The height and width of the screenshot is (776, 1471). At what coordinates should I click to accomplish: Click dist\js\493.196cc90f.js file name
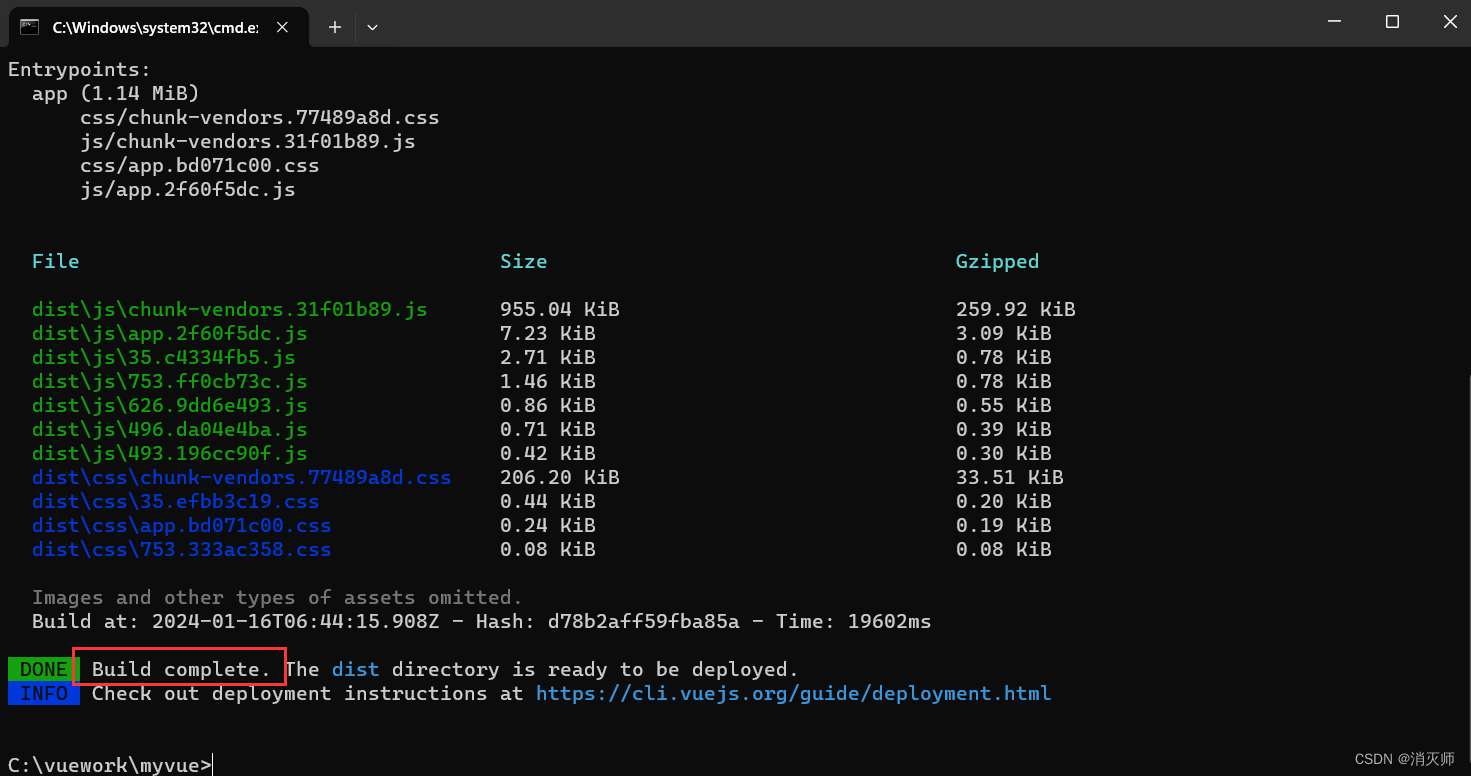[x=175, y=453]
